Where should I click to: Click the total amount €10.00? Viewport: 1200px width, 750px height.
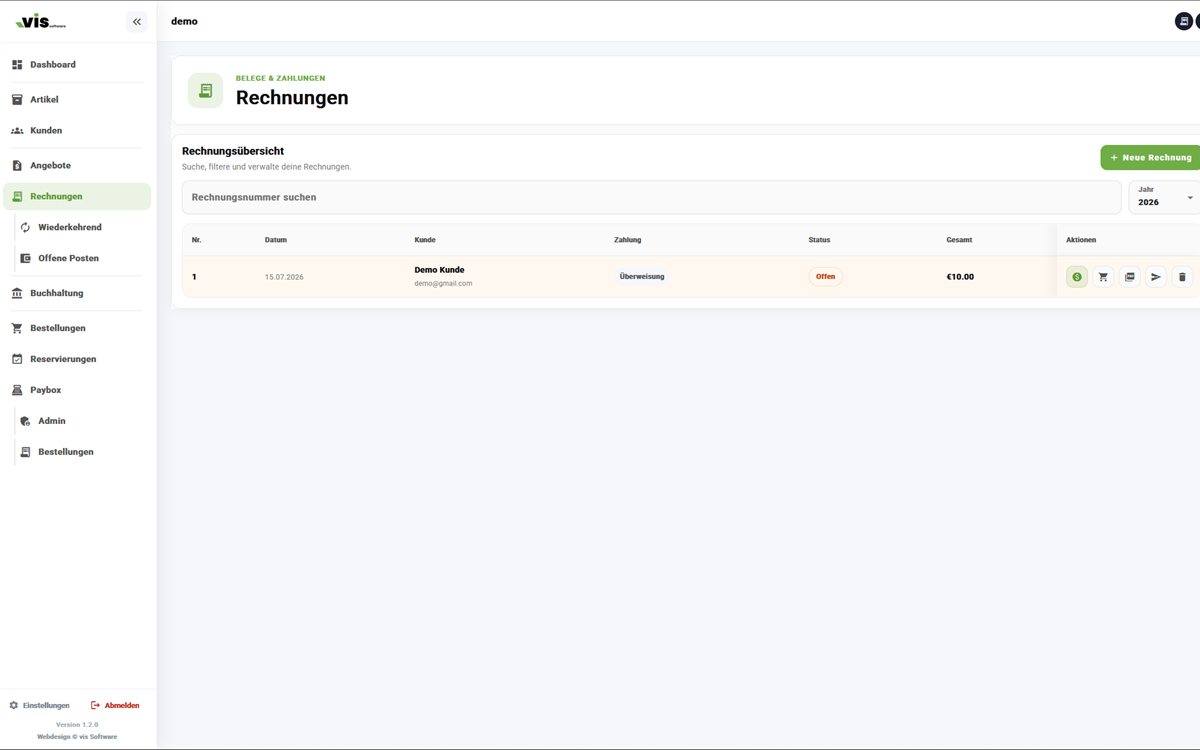click(960, 277)
